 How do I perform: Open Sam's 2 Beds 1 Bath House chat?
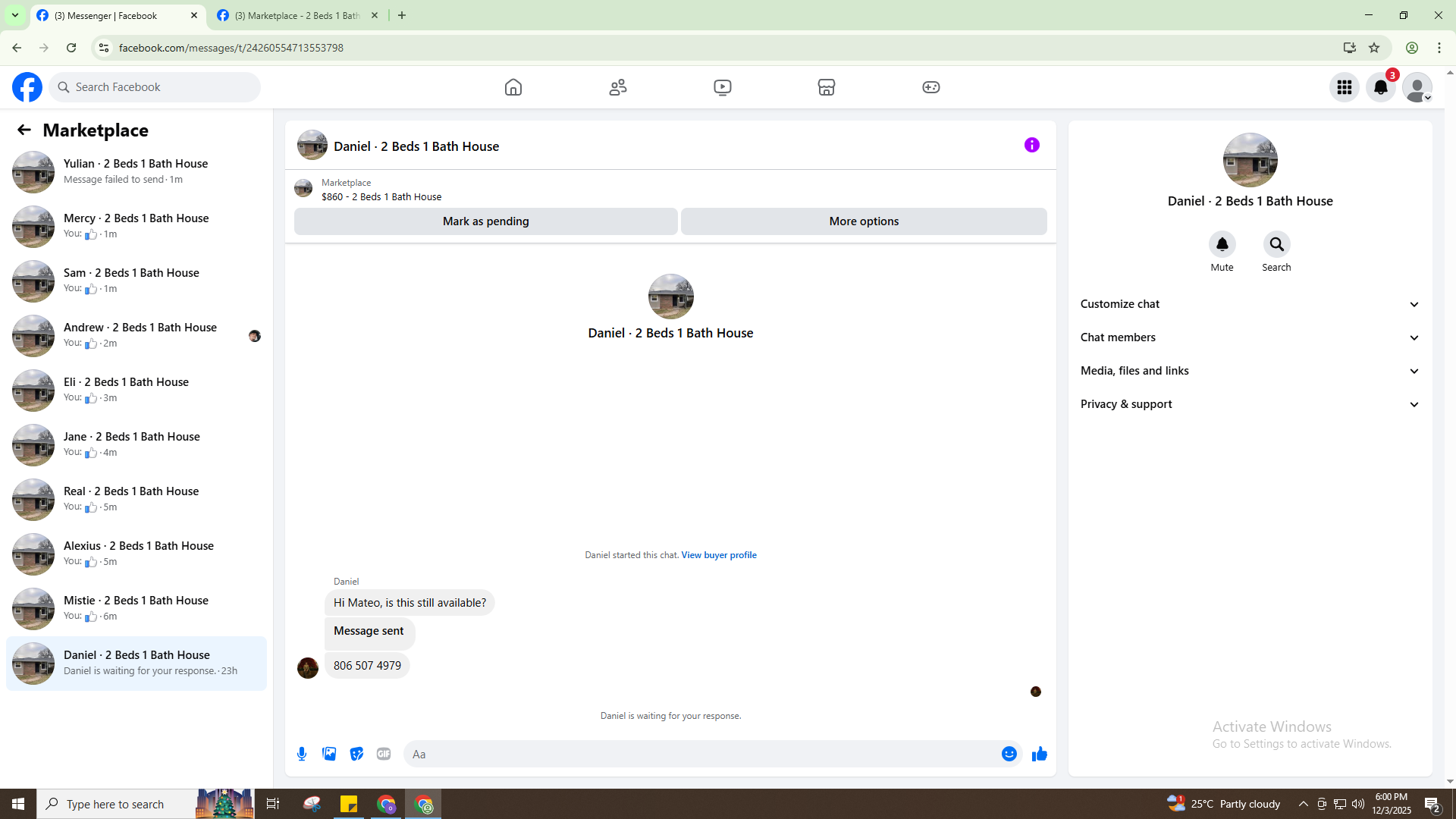(x=136, y=281)
